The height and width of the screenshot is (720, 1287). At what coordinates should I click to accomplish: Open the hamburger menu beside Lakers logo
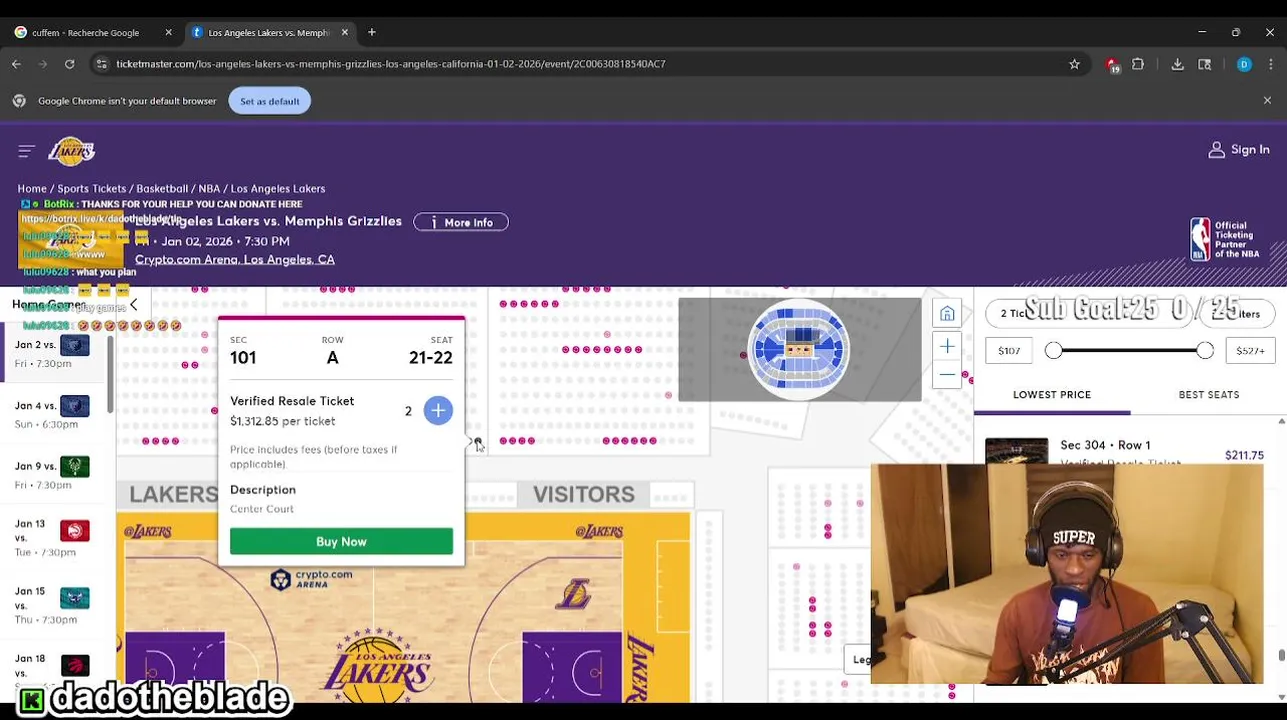[27, 151]
